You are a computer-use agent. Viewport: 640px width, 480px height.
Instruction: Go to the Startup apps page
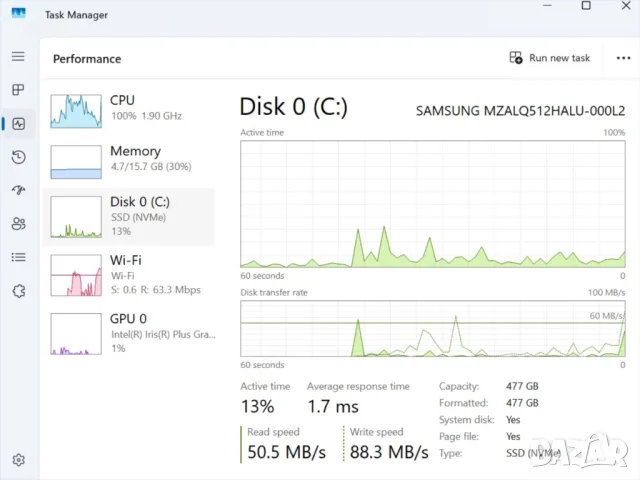[x=18, y=190]
